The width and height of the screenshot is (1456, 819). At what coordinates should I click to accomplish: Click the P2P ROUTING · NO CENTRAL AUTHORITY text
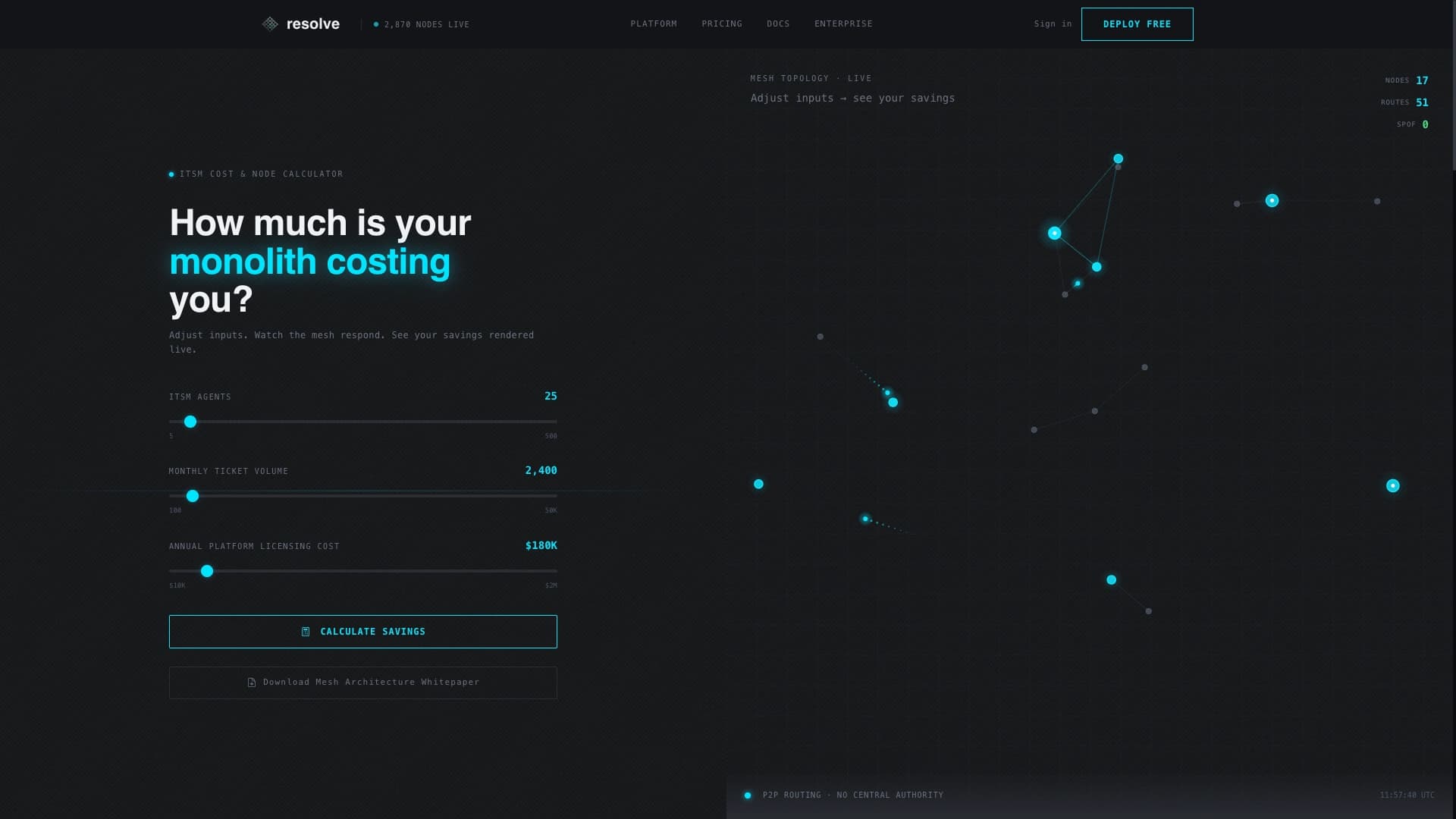(853, 795)
